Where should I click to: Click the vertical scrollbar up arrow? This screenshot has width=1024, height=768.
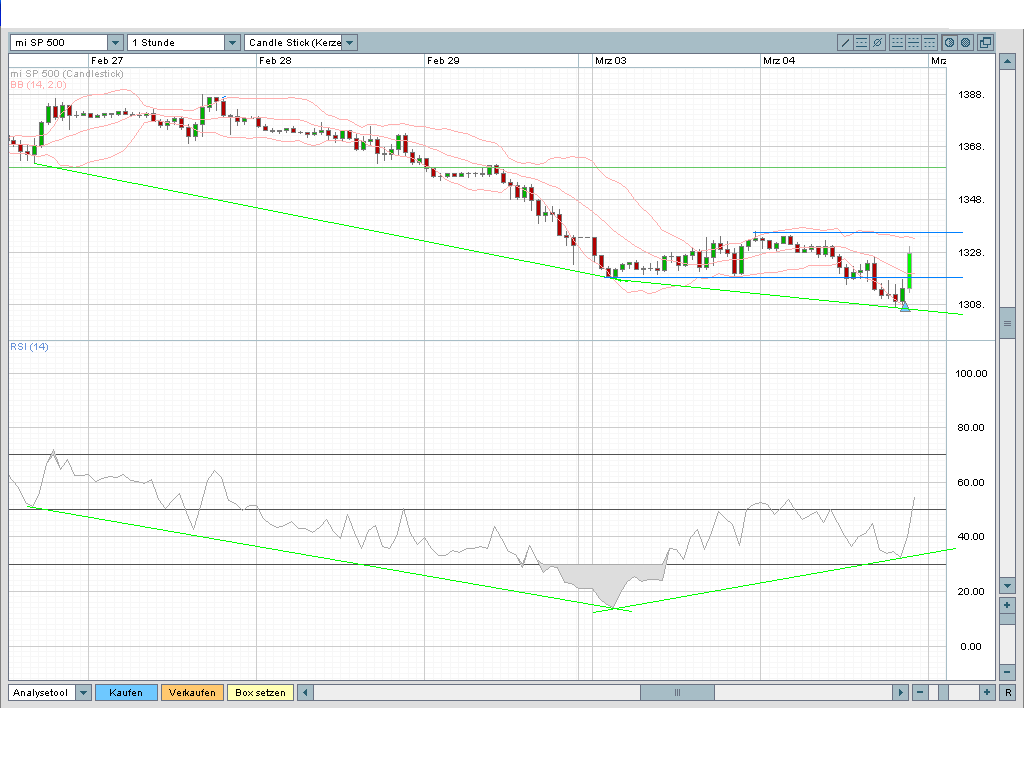pos(1007,62)
